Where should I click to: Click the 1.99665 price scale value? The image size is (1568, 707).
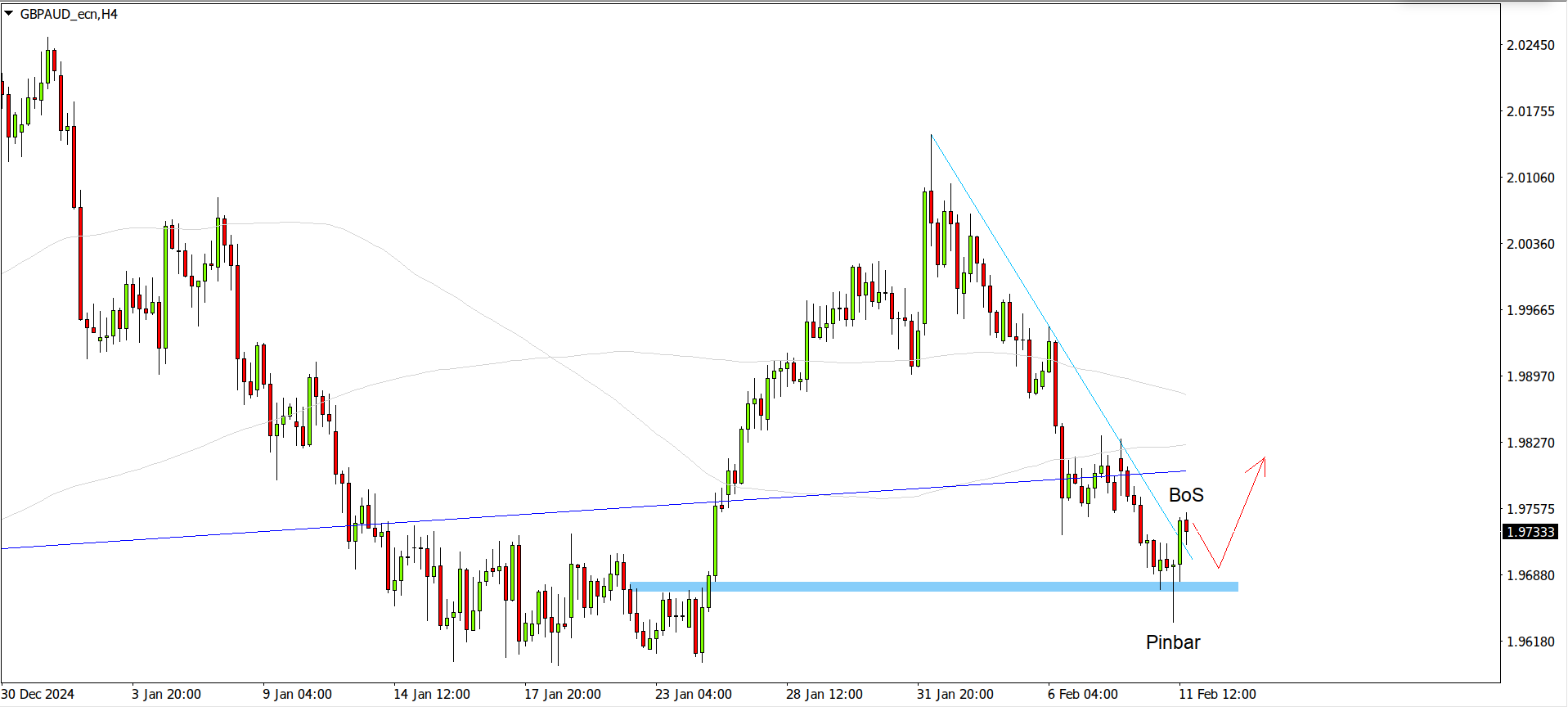[x=1530, y=310]
